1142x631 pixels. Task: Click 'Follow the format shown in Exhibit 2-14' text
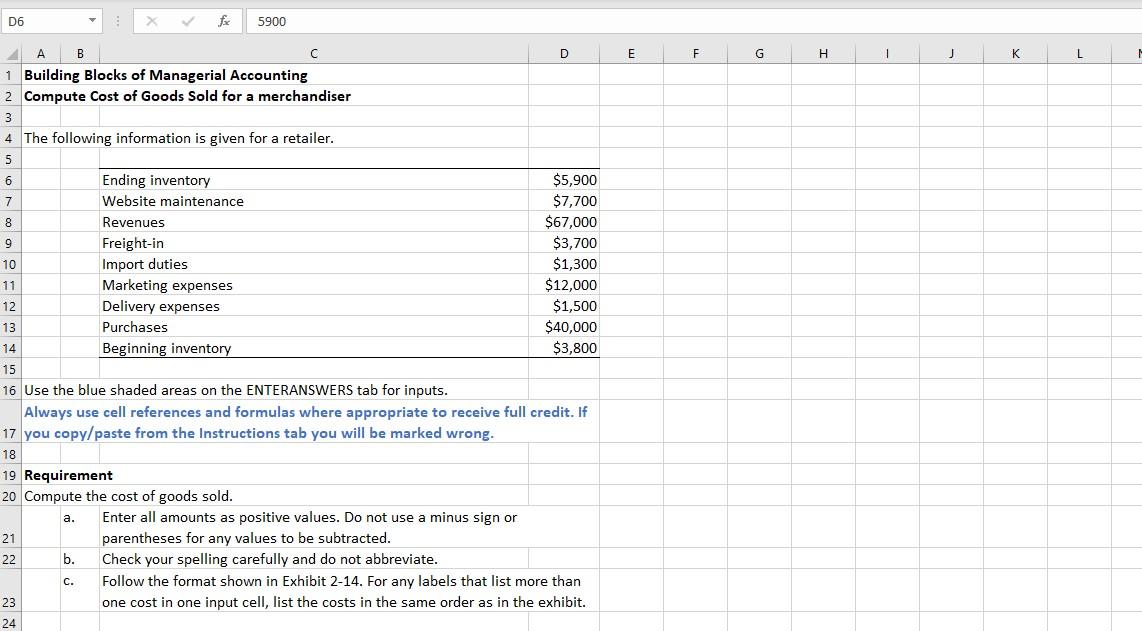point(344,592)
